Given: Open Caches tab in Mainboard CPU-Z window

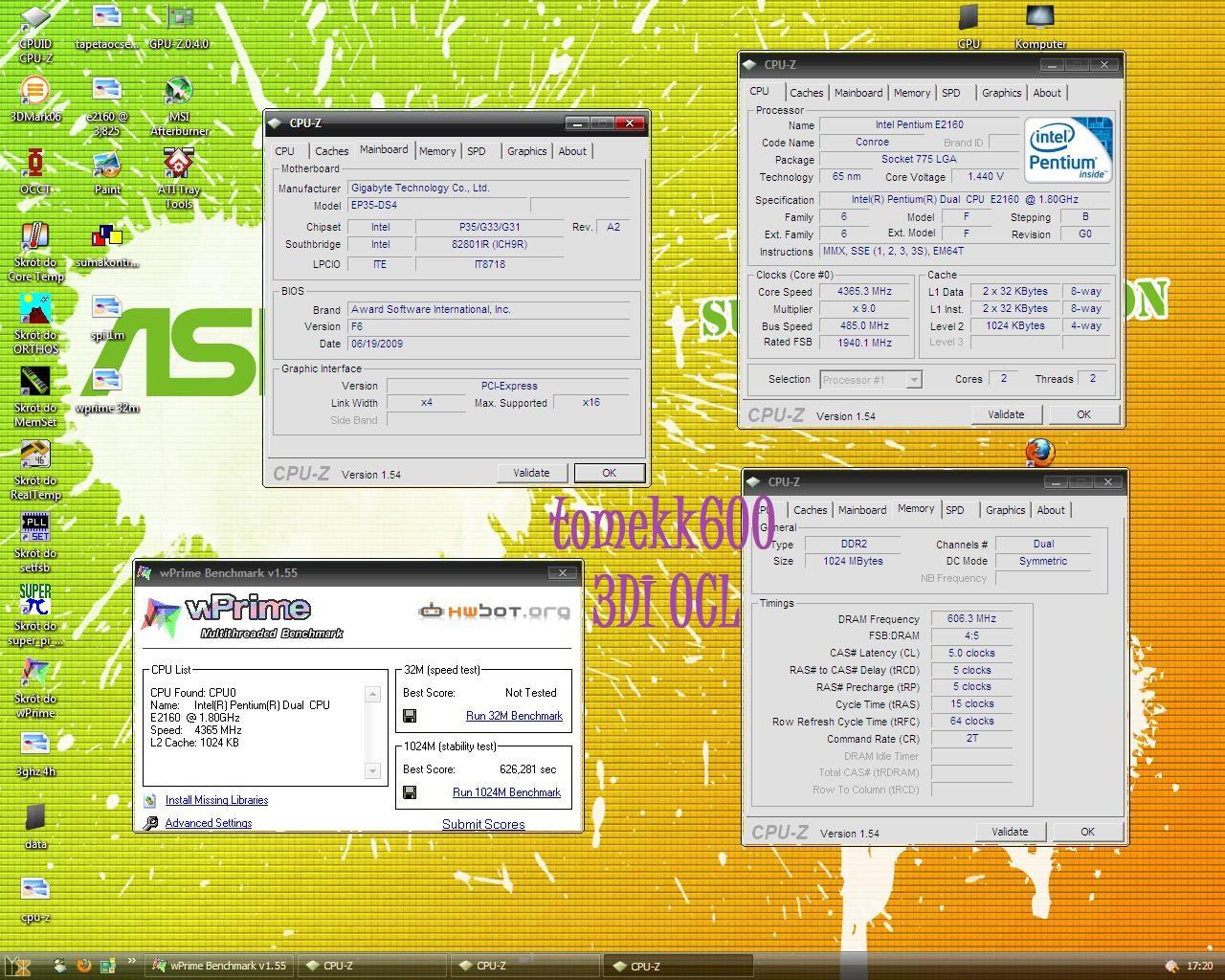Looking at the screenshot, I should pyautogui.click(x=332, y=151).
